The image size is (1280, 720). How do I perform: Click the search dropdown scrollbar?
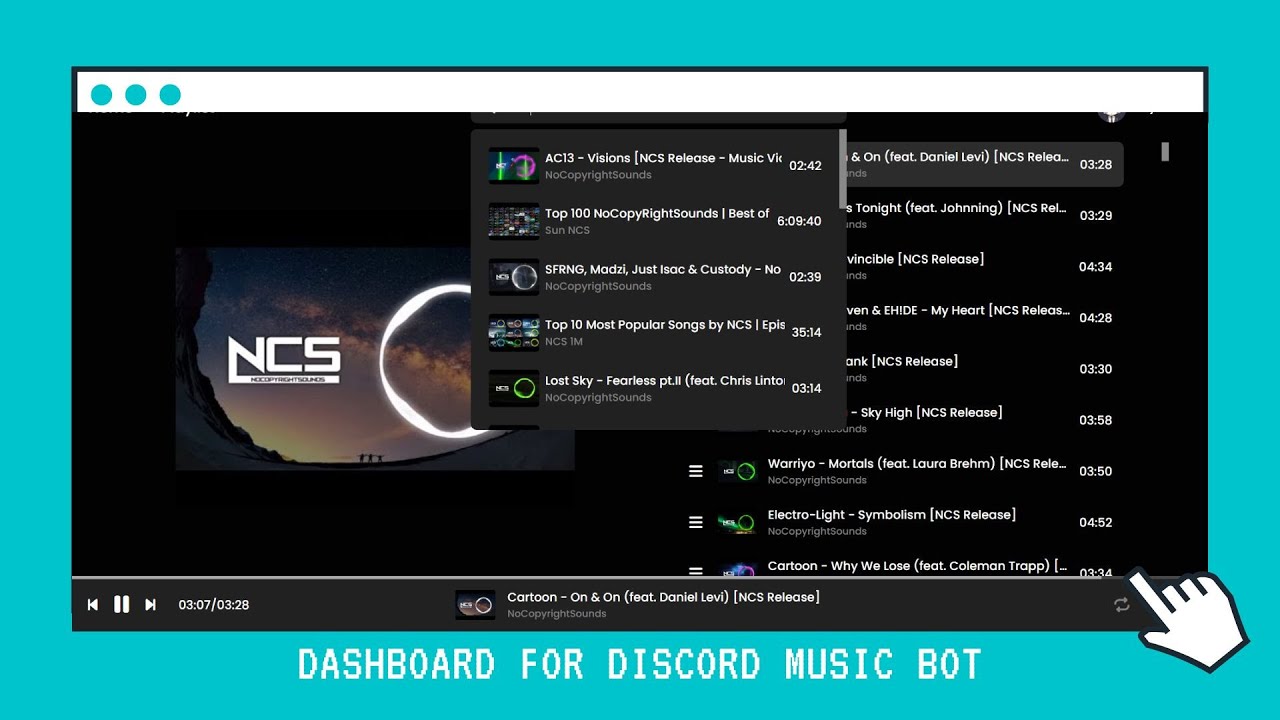(843, 168)
